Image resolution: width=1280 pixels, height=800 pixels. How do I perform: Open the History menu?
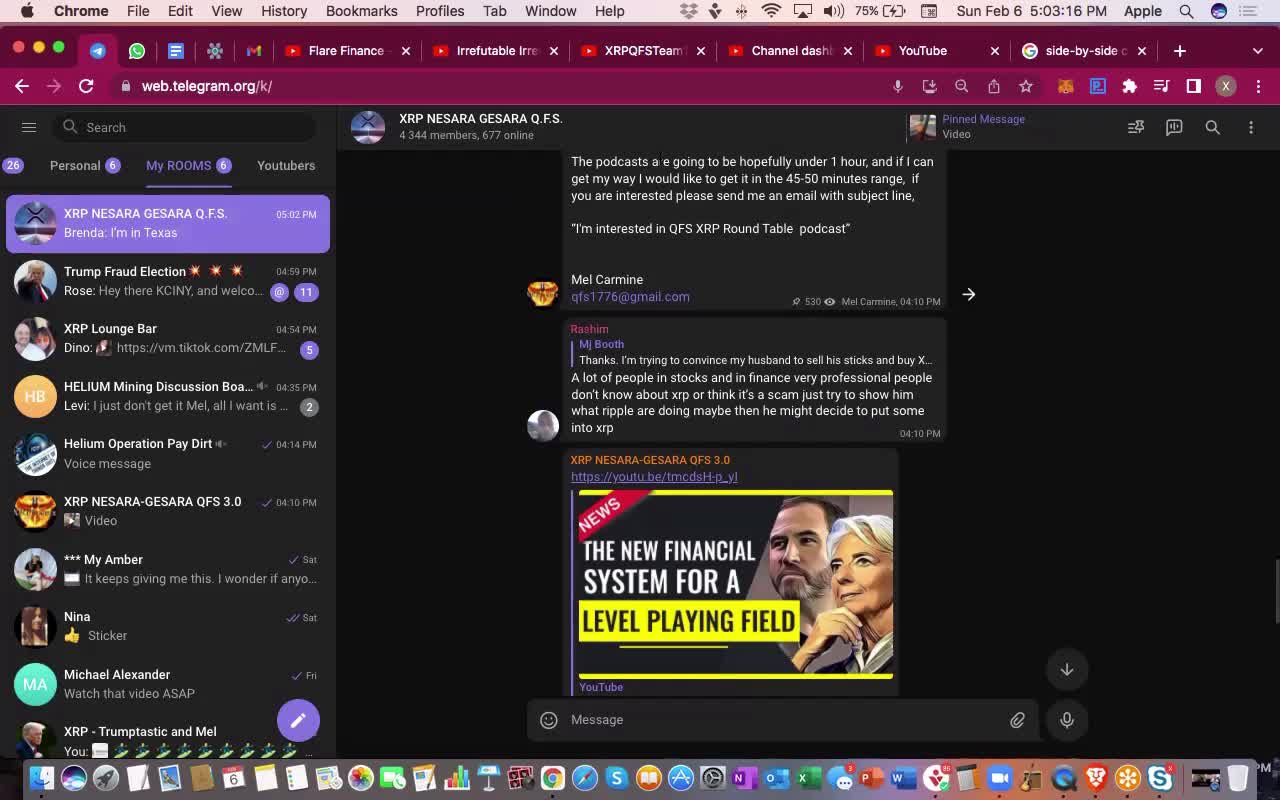click(x=284, y=11)
